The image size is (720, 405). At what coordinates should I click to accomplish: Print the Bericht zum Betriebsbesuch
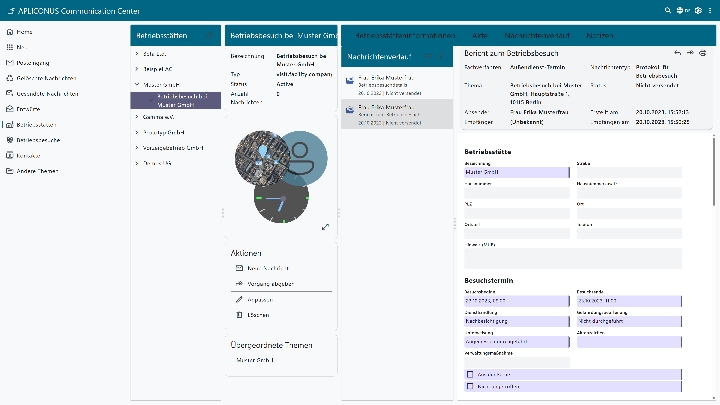(x=703, y=53)
